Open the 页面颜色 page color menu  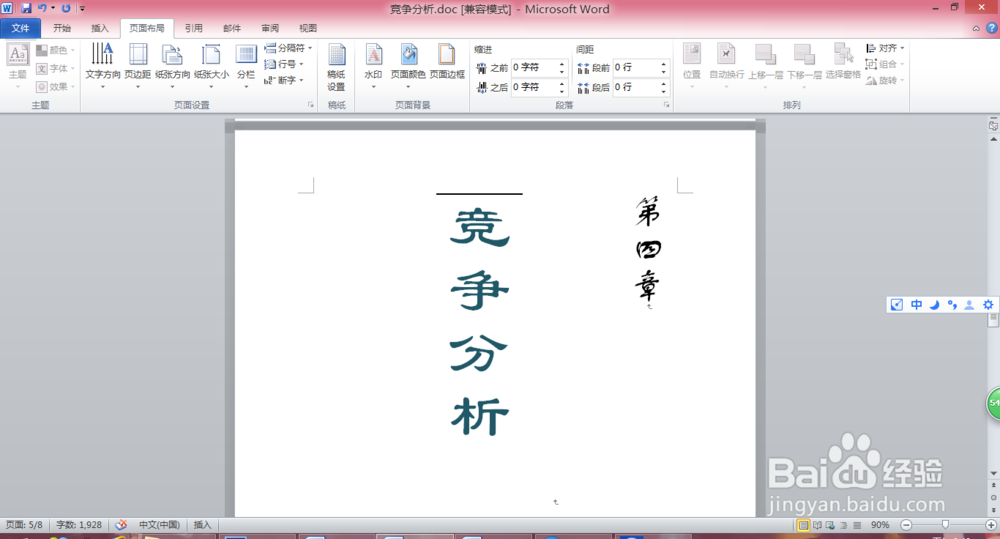tap(408, 66)
